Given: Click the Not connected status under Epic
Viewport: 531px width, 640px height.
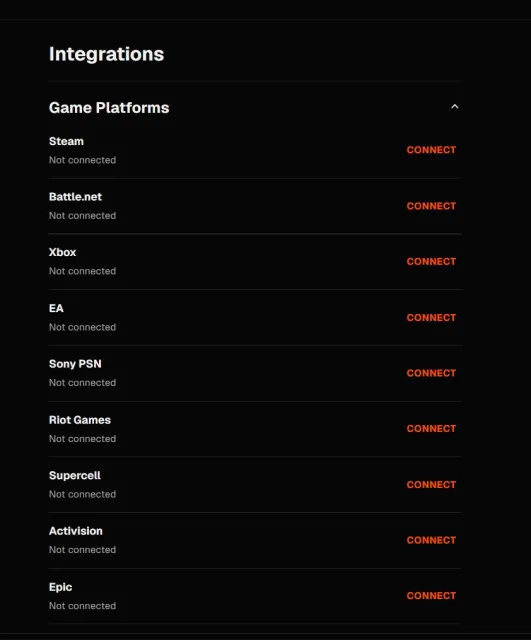Looking at the screenshot, I should tap(82, 606).
